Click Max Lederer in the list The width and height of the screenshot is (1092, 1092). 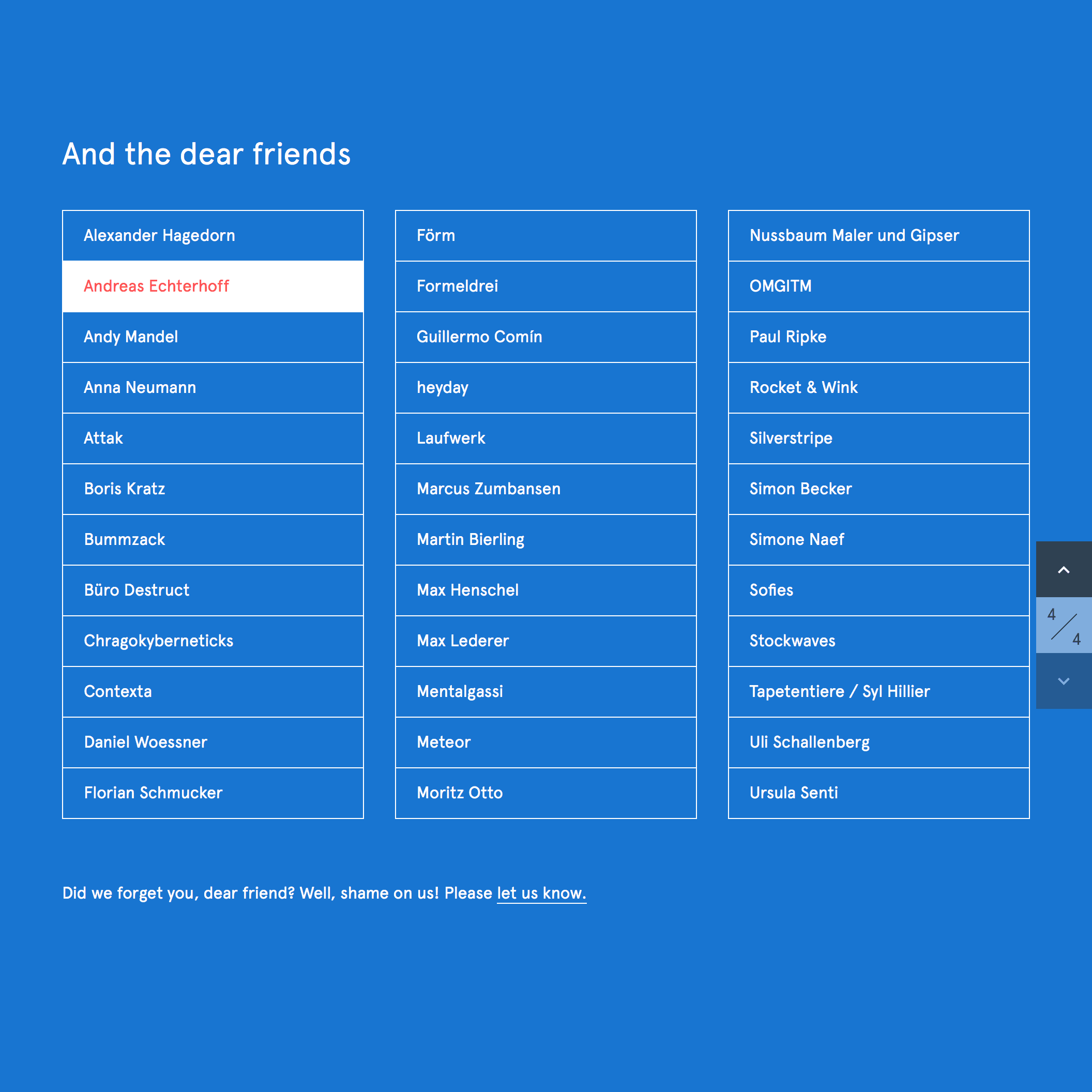tap(546, 641)
